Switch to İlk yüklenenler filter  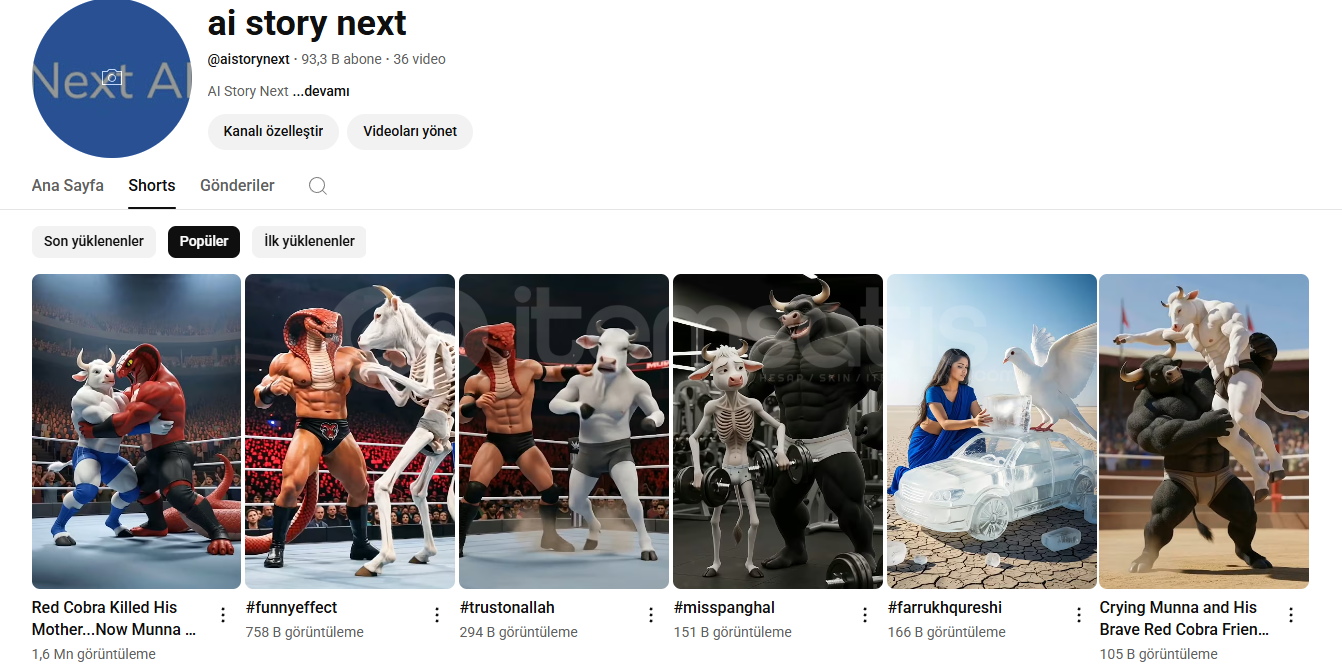point(309,242)
